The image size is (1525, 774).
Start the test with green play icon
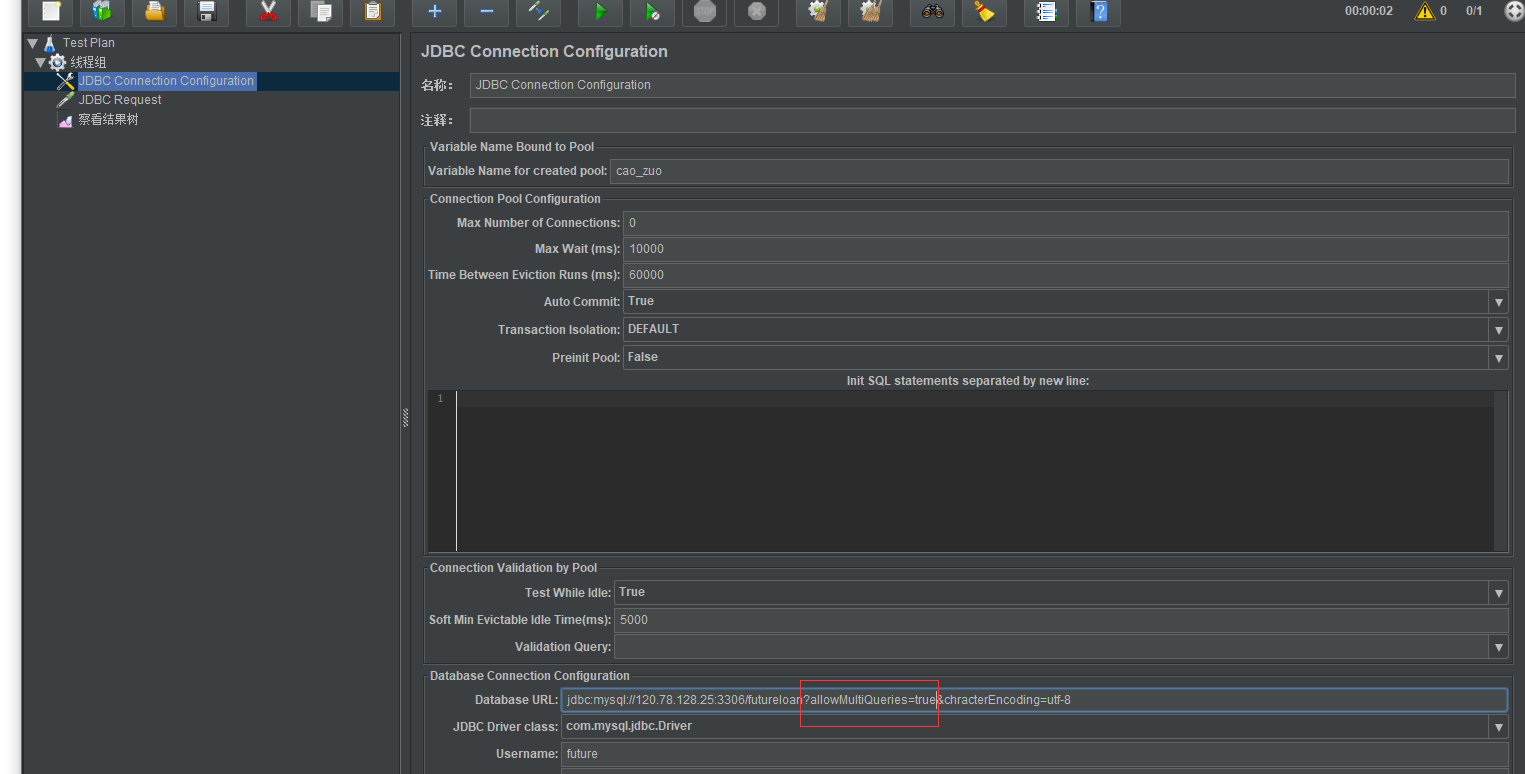click(x=601, y=12)
